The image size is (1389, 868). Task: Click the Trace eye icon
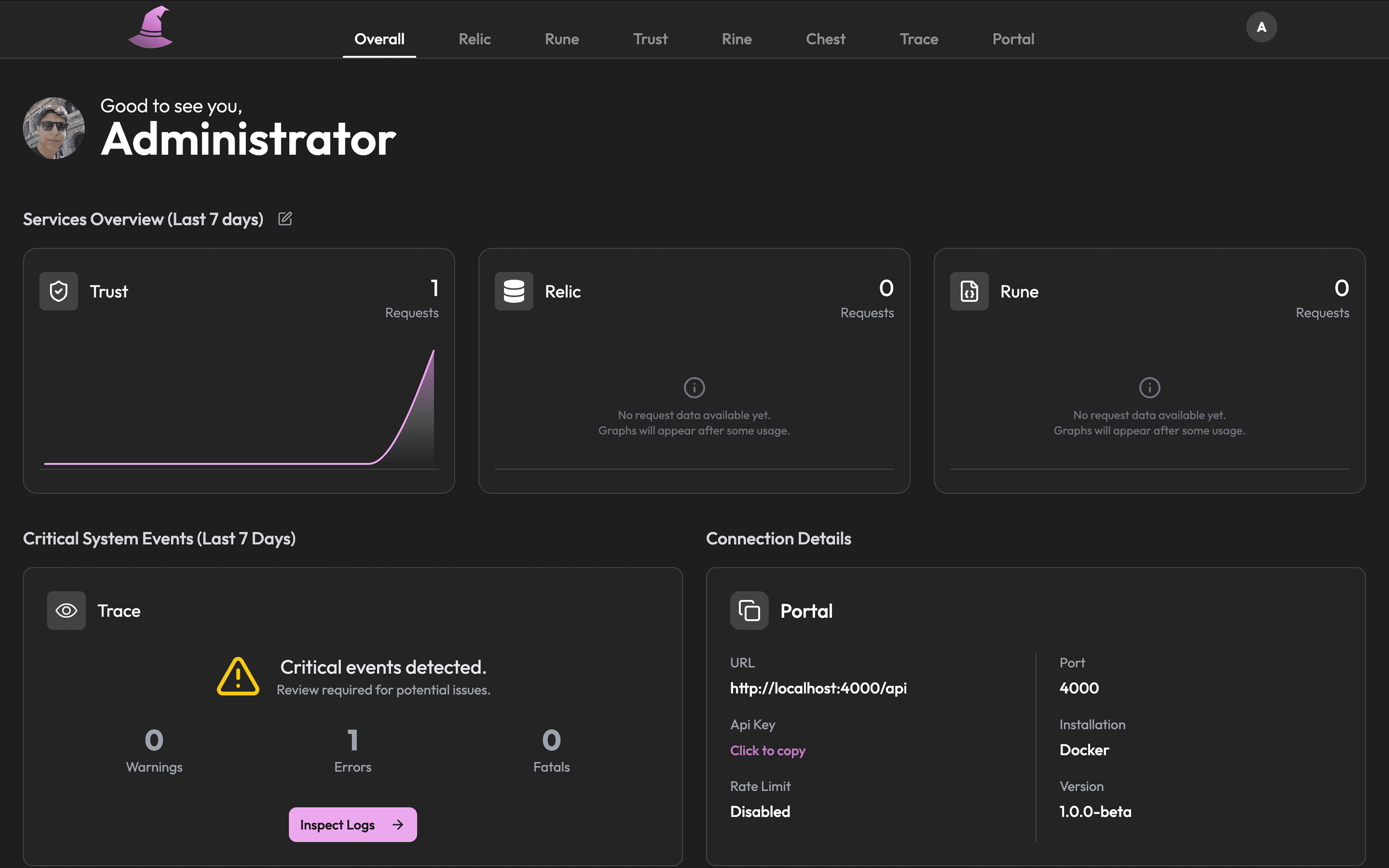pyautogui.click(x=66, y=610)
